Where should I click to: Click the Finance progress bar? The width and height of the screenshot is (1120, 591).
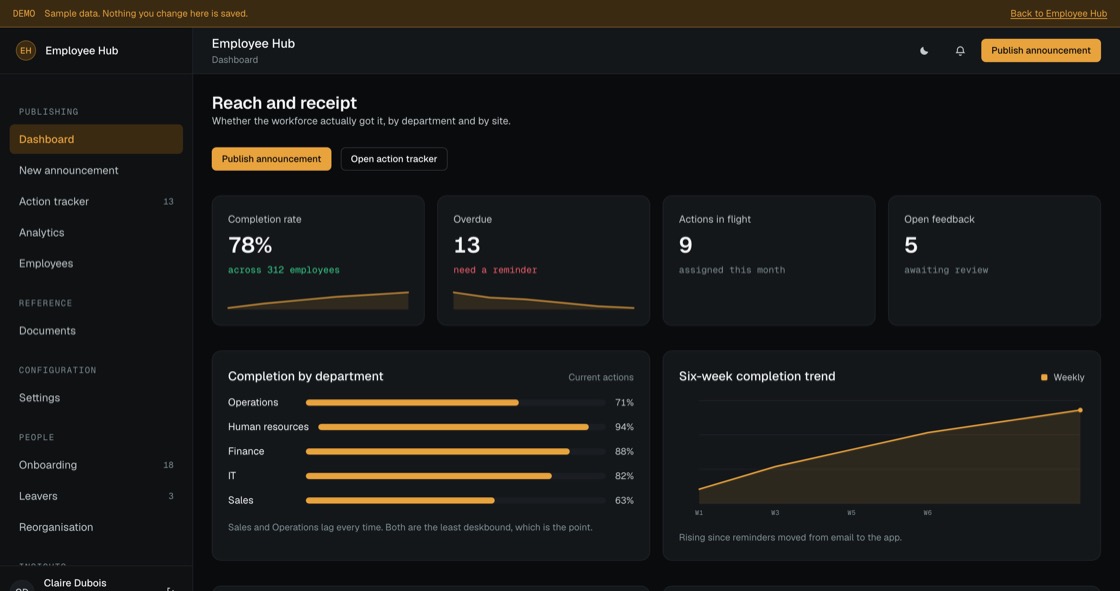(x=455, y=452)
